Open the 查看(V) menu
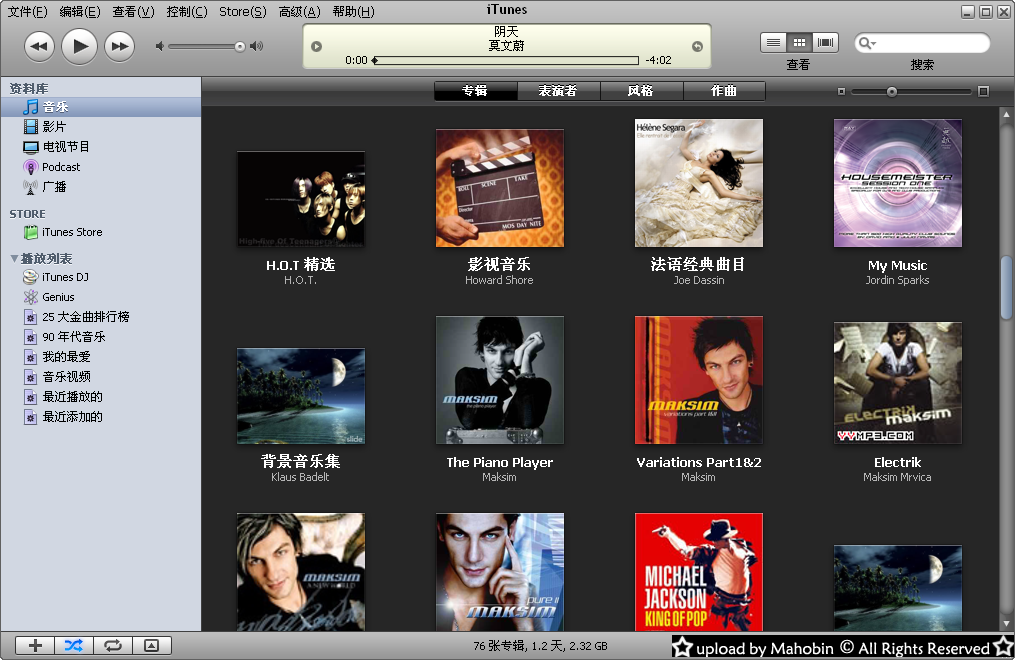This screenshot has height=660, width=1015. [x=133, y=12]
